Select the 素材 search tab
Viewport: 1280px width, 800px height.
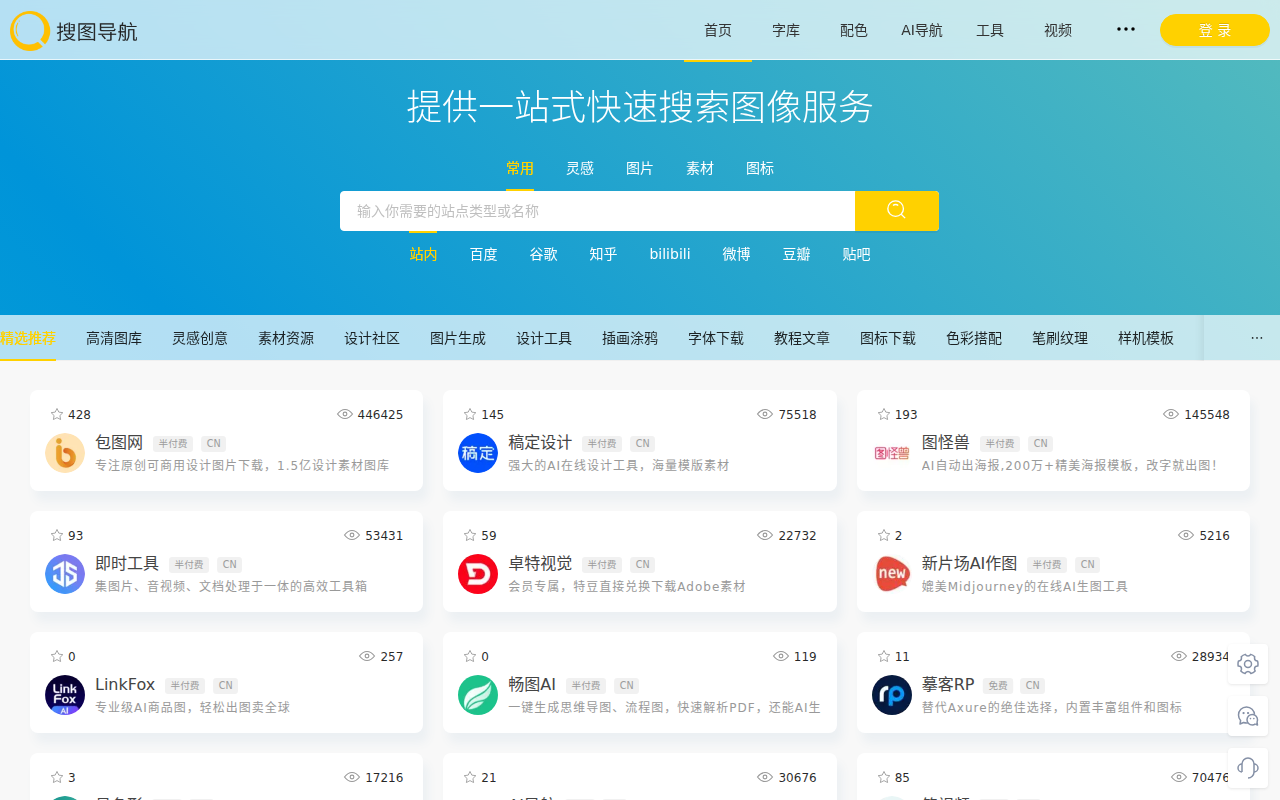pyautogui.click(x=700, y=168)
